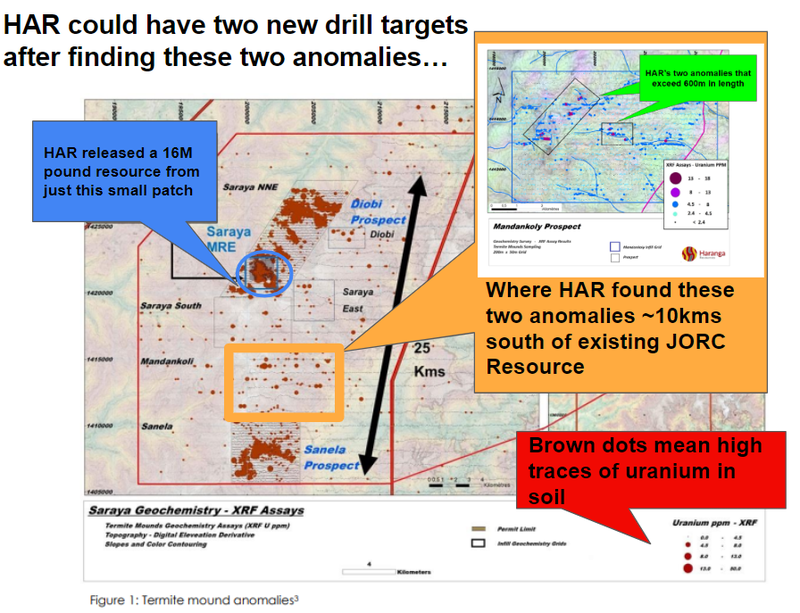Open the green anomalies callout on inset map
This screenshot has height=613, width=800.
(x=697, y=79)
